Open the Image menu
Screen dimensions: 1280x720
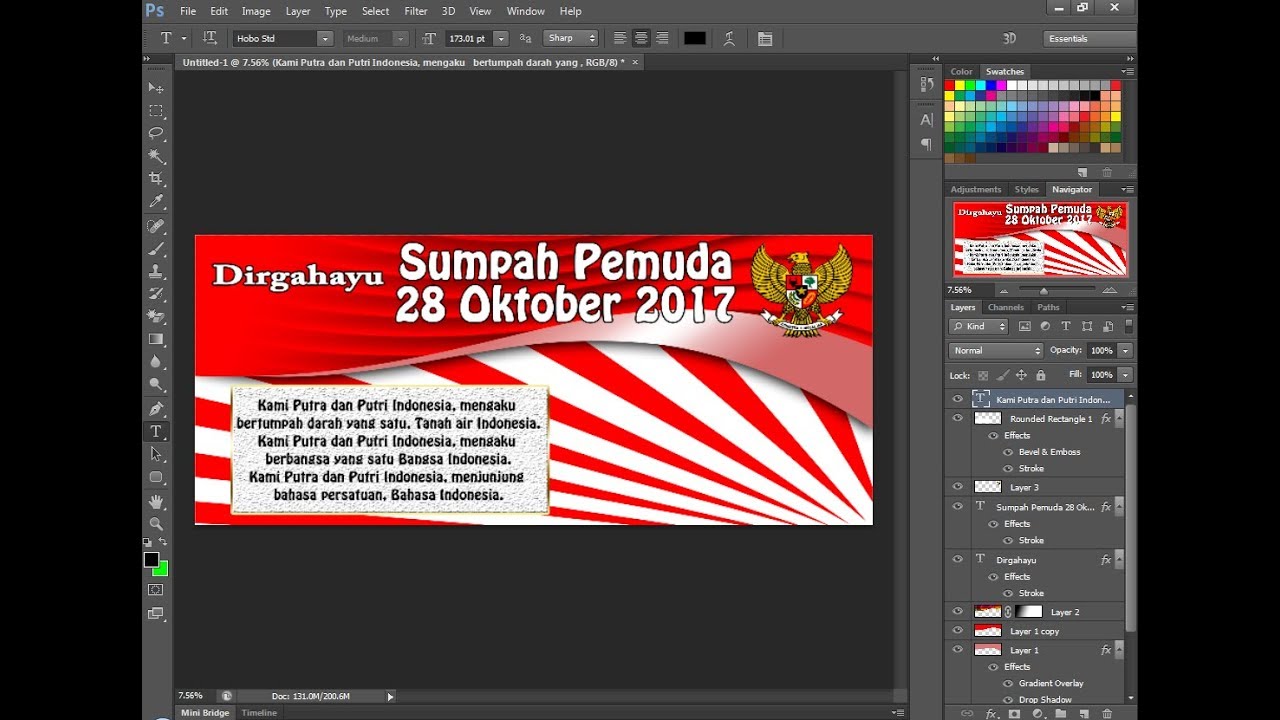256,11
